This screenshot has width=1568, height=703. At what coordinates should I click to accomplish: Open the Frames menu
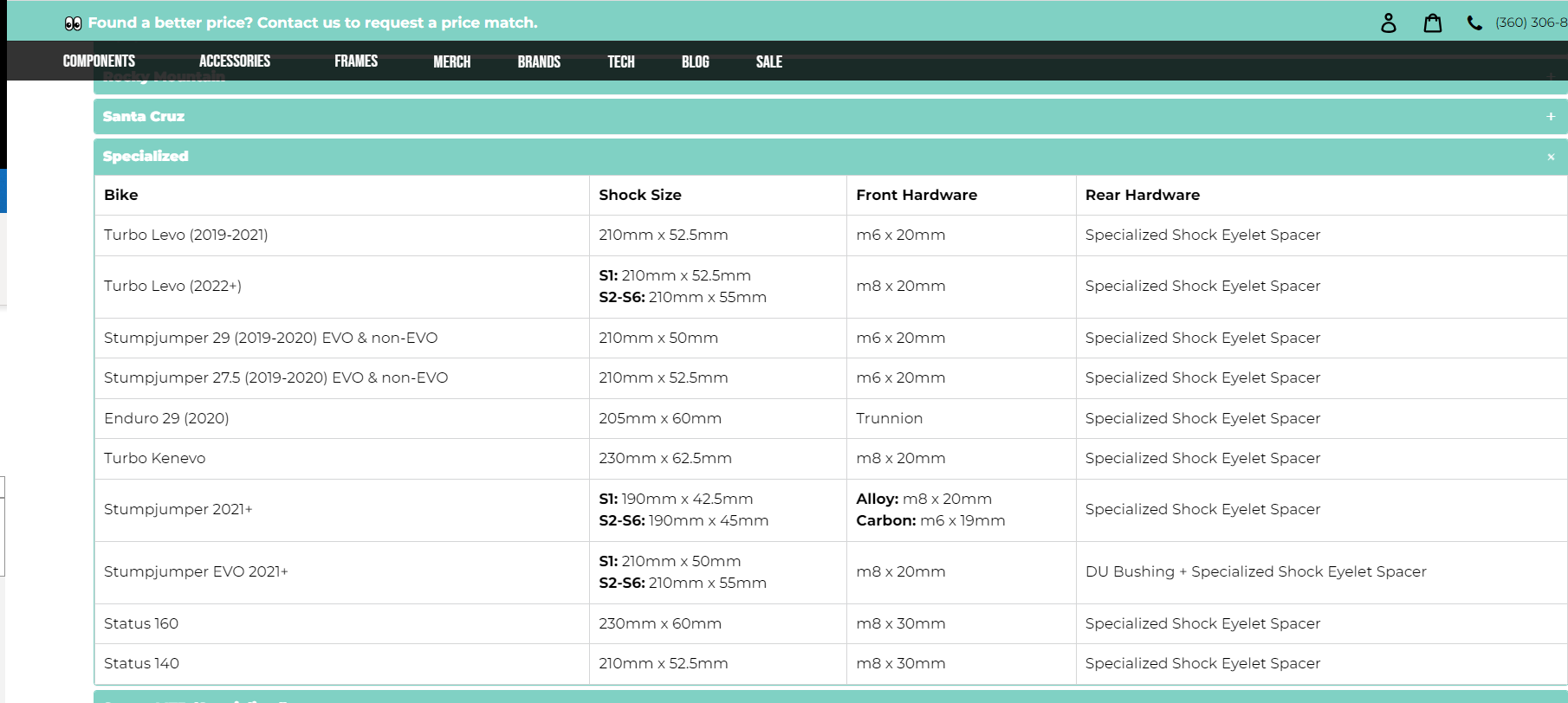click(356, 61)
